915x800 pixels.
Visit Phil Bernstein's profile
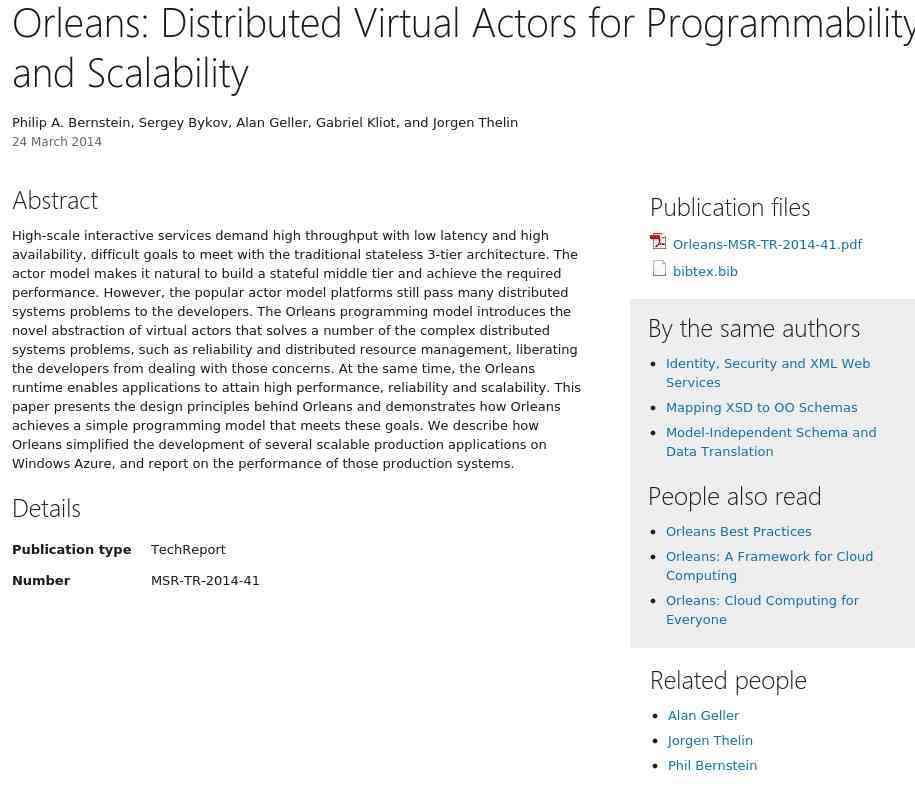coord(712,766)
